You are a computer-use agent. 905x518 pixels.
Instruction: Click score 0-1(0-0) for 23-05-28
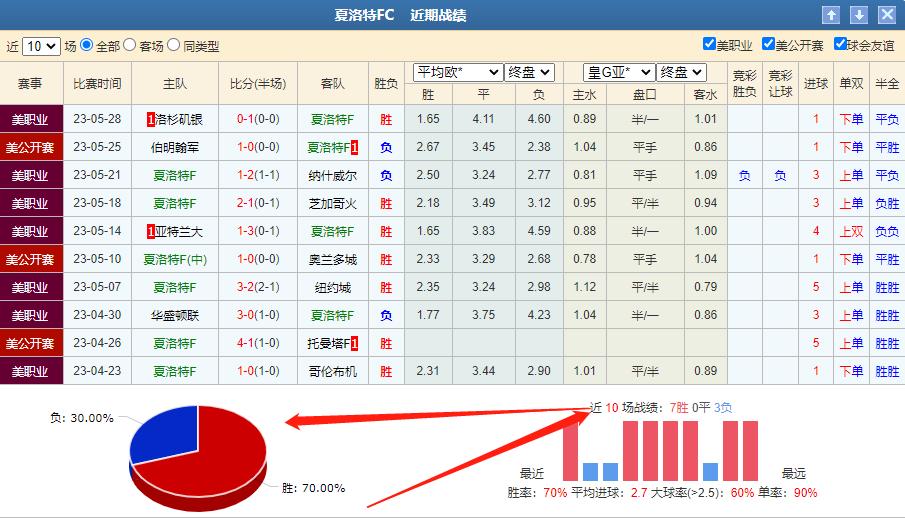[258, 119]
